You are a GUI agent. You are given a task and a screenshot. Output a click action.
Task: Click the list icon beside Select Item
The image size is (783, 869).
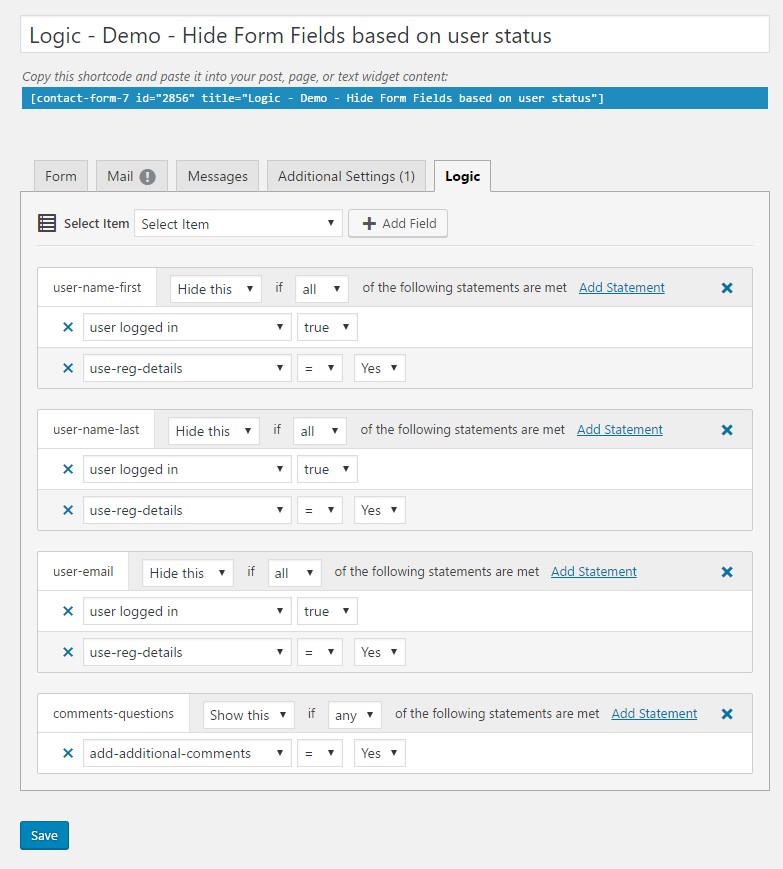pos(47,222)
